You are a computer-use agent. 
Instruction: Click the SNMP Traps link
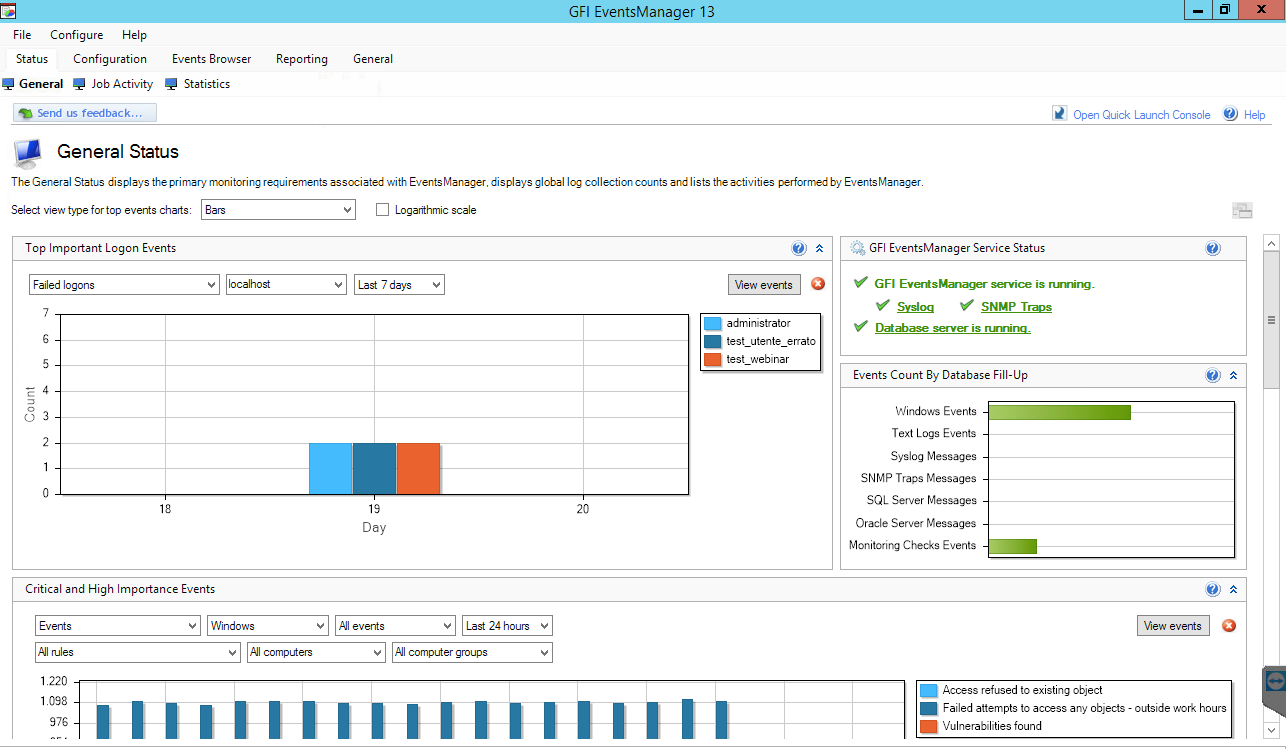click(x=1016, y=307)
